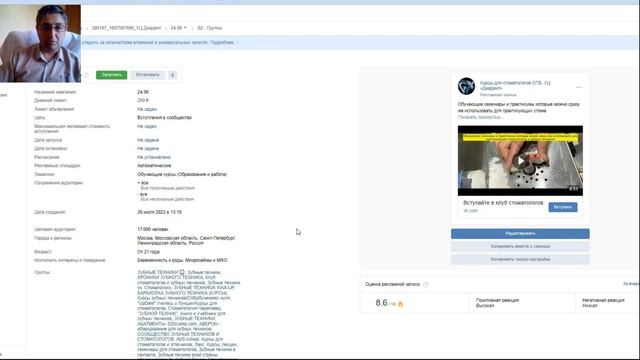
Task: Click 'Копировать только настройки' button
Action: pyautogui.click(x=520, y=260)
